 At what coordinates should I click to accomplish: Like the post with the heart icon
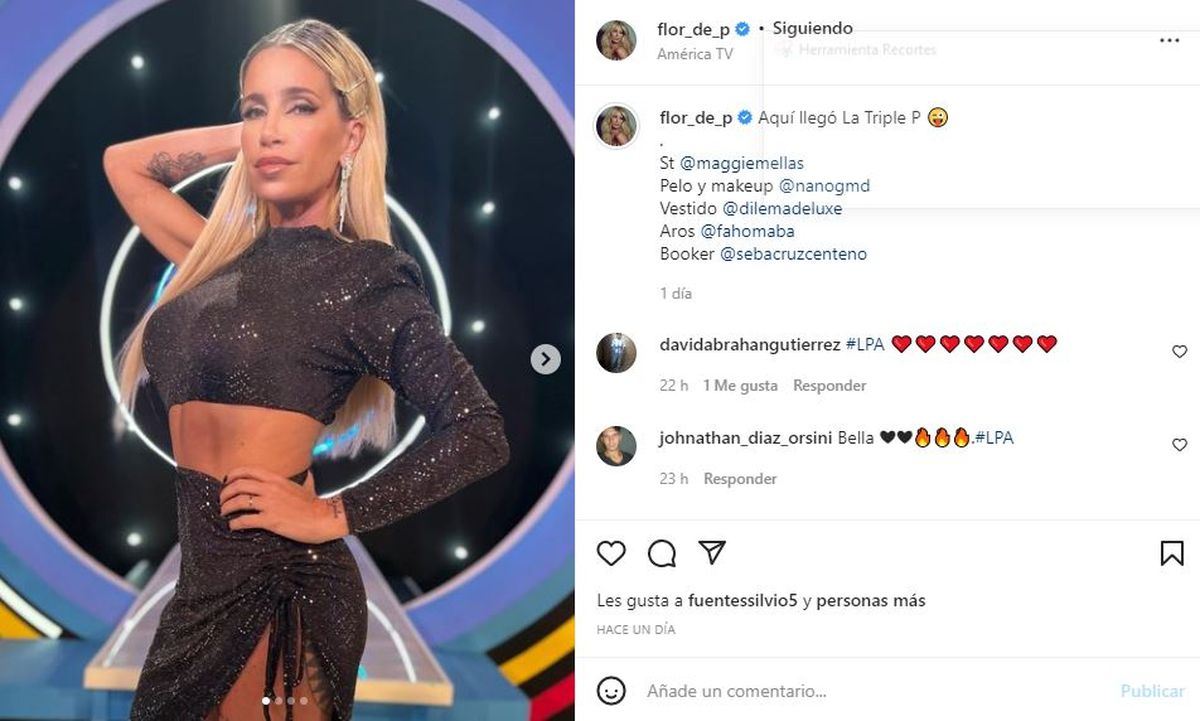pos(611,553)
